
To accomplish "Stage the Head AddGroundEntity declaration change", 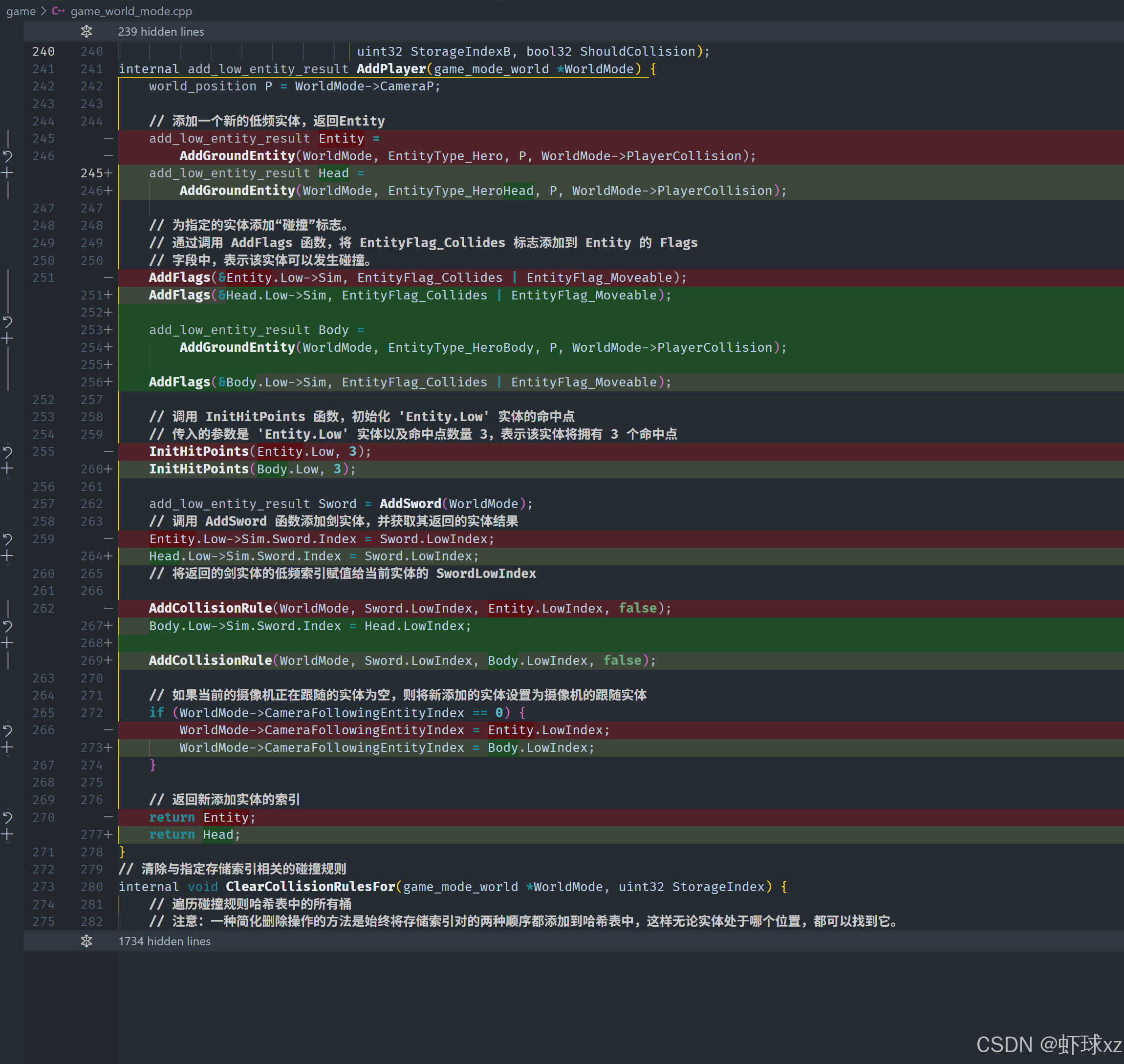I will pyautogui.click(x=7, y=173).
